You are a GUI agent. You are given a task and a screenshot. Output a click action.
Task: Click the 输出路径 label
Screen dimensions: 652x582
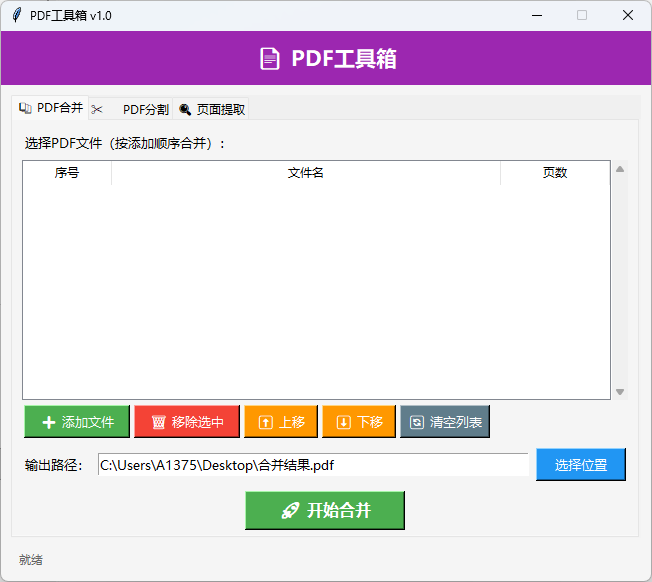pos(54,465)
